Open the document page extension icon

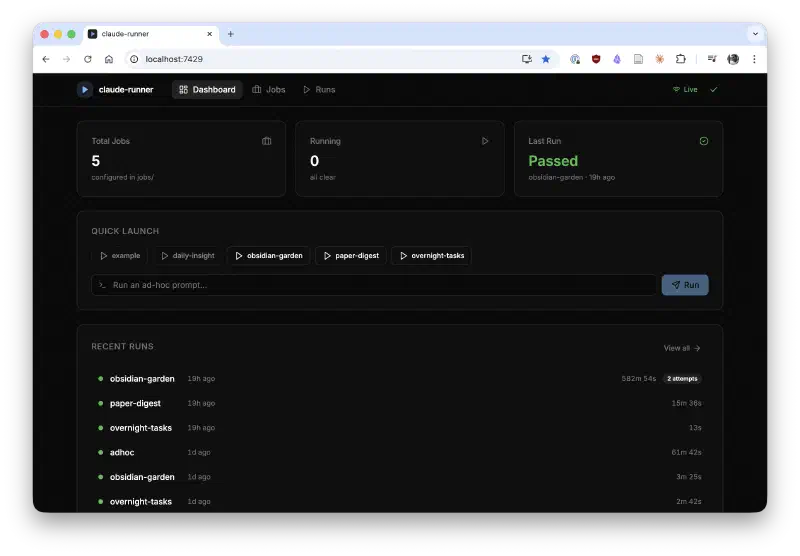(638, 59)
